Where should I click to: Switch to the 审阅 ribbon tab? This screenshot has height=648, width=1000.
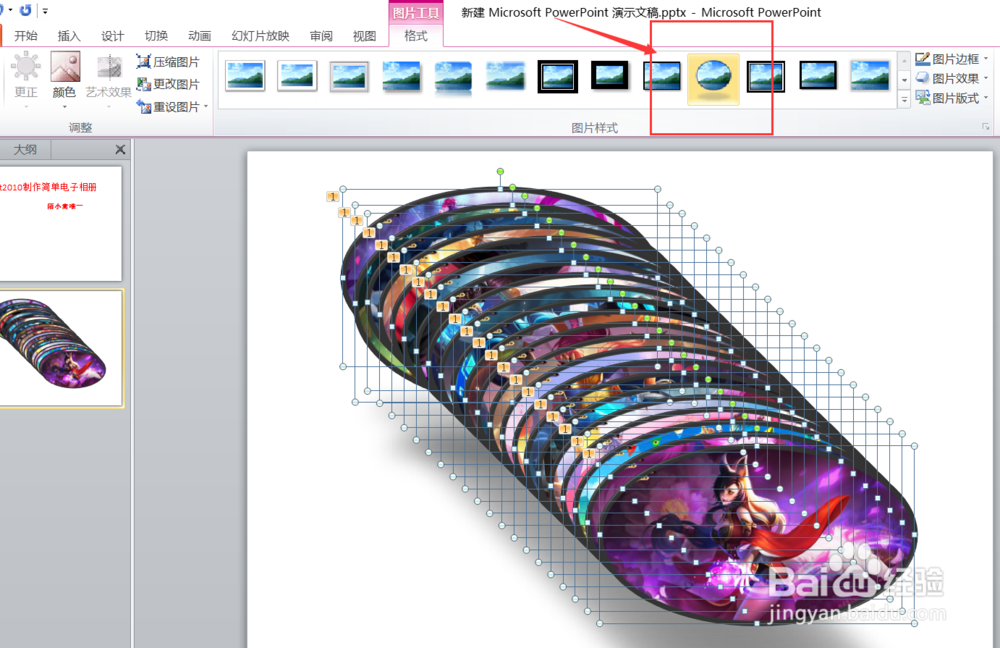tap(321, 36)
